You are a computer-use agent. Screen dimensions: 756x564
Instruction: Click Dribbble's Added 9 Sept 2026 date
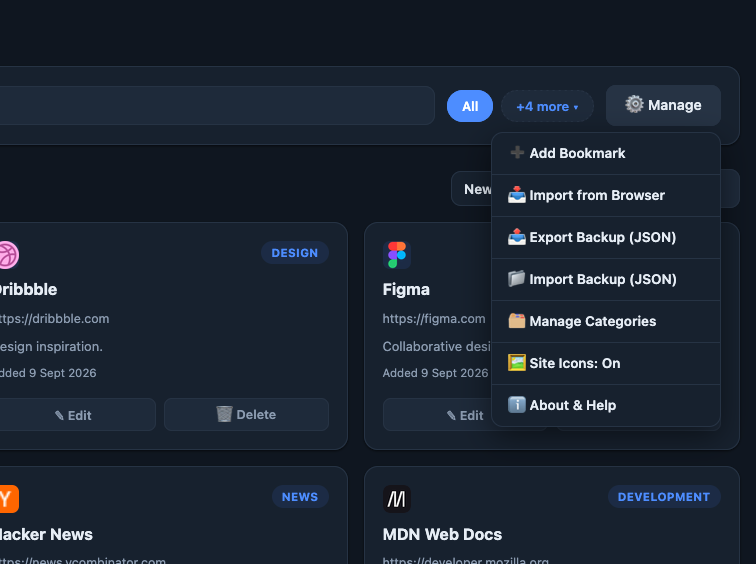click(x=48, y=373)
